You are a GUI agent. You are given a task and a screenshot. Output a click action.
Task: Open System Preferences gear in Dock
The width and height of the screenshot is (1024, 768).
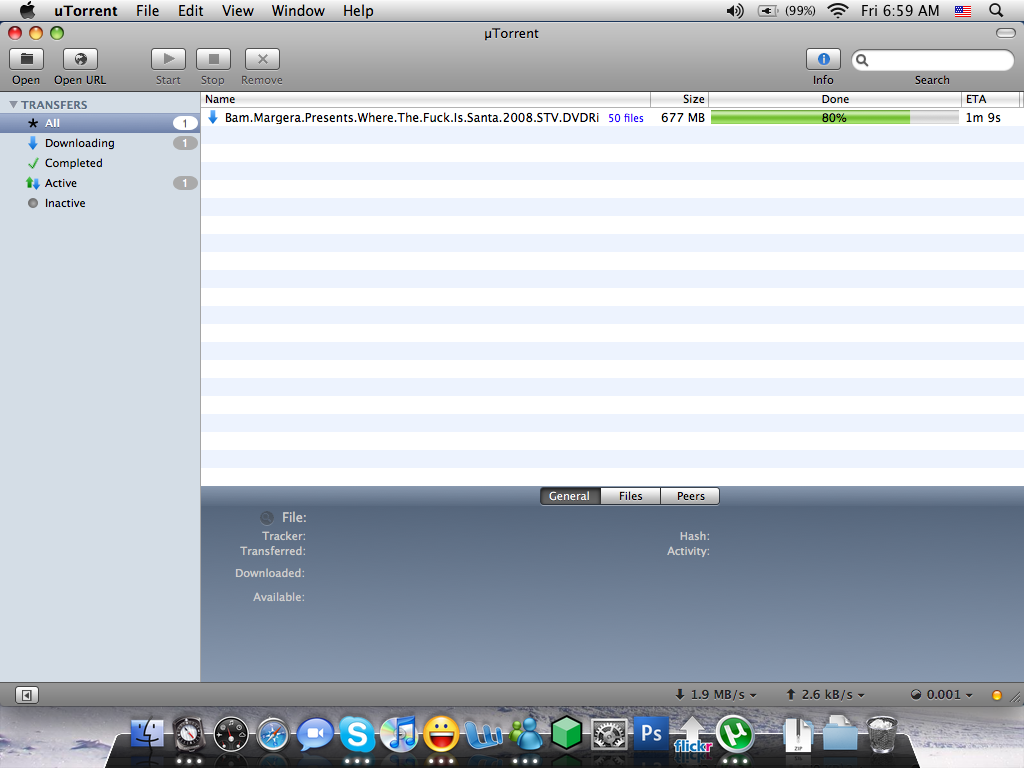(x=609, y=735)
